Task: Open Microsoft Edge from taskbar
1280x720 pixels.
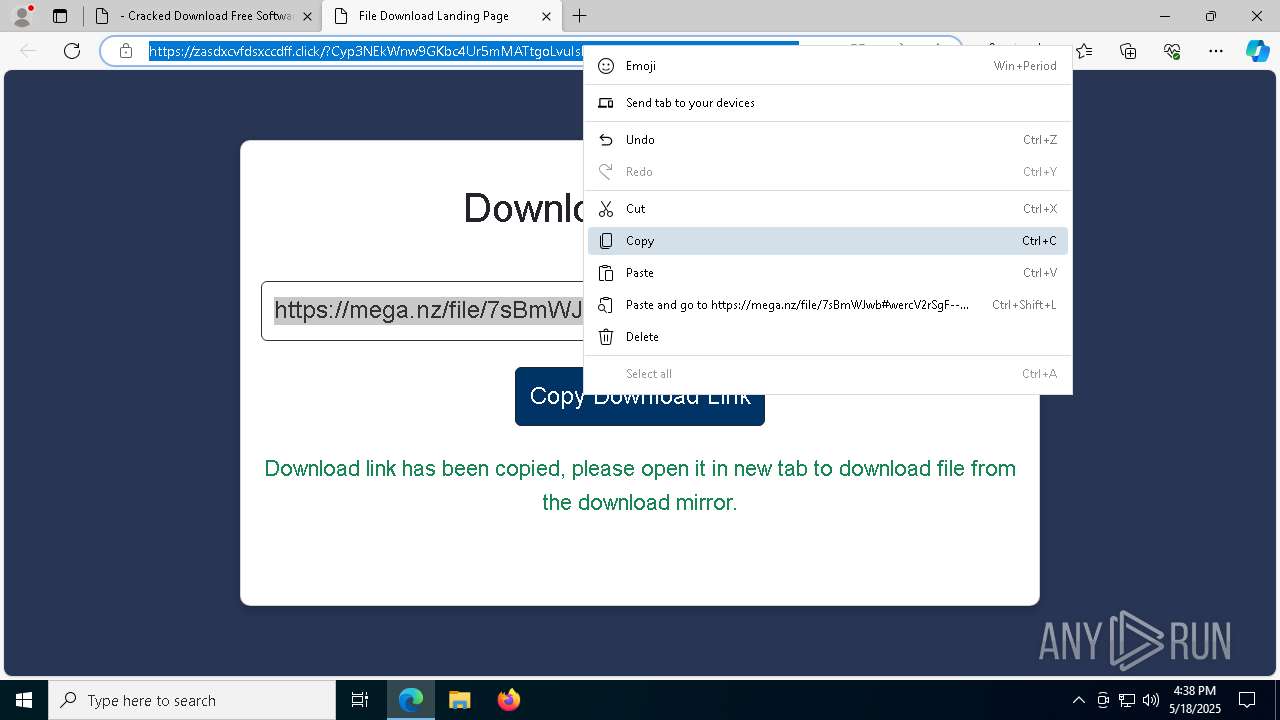Action: coord(411,700)
